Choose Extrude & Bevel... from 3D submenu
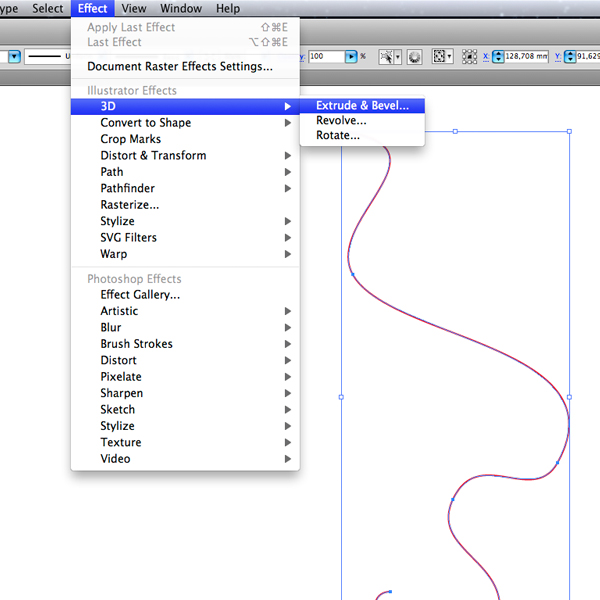600x600 pixels. pos(362,106)
